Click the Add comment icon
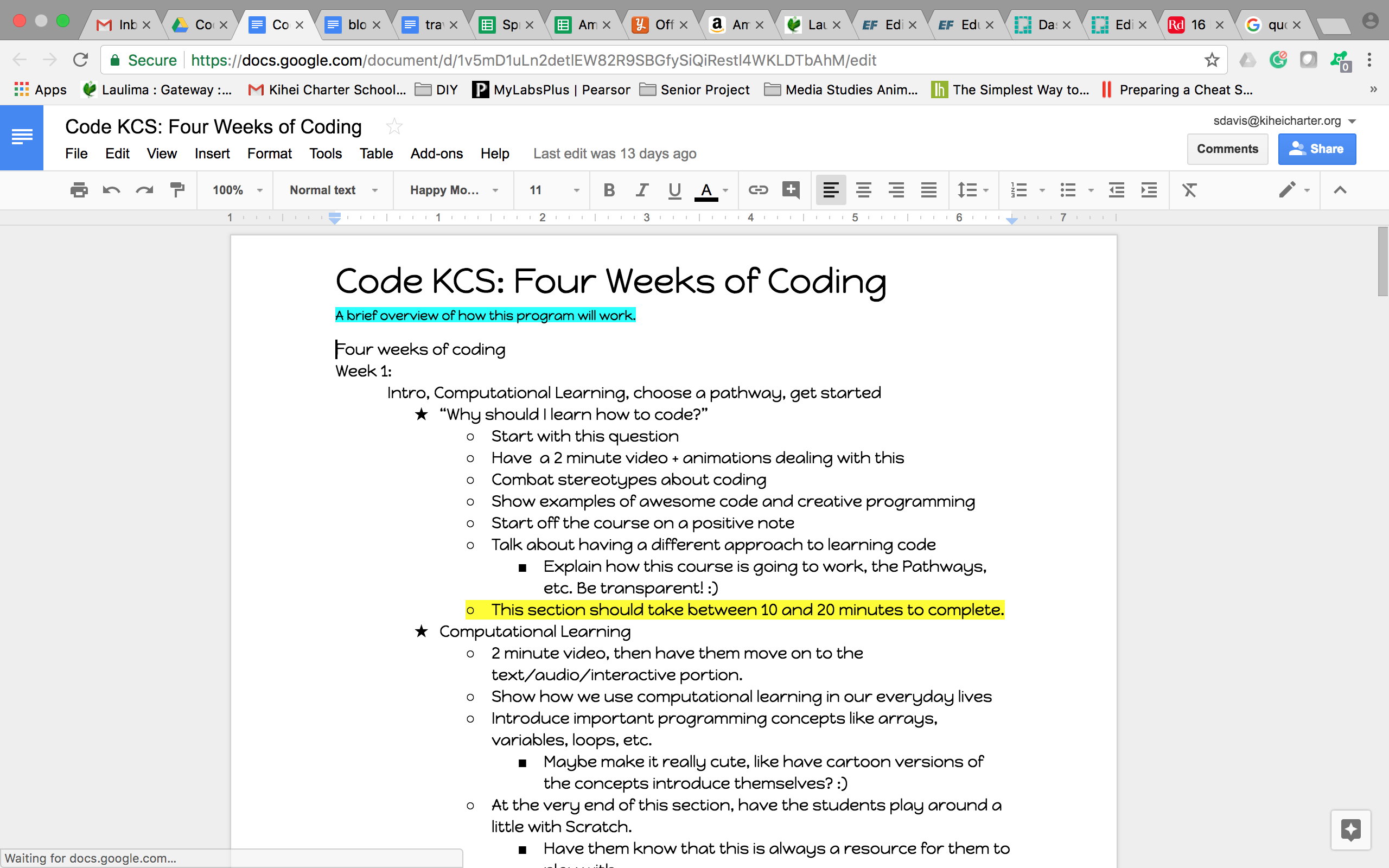Image resolution: width=1389 pixels, height=868 pixels. [x=791, y=190]
